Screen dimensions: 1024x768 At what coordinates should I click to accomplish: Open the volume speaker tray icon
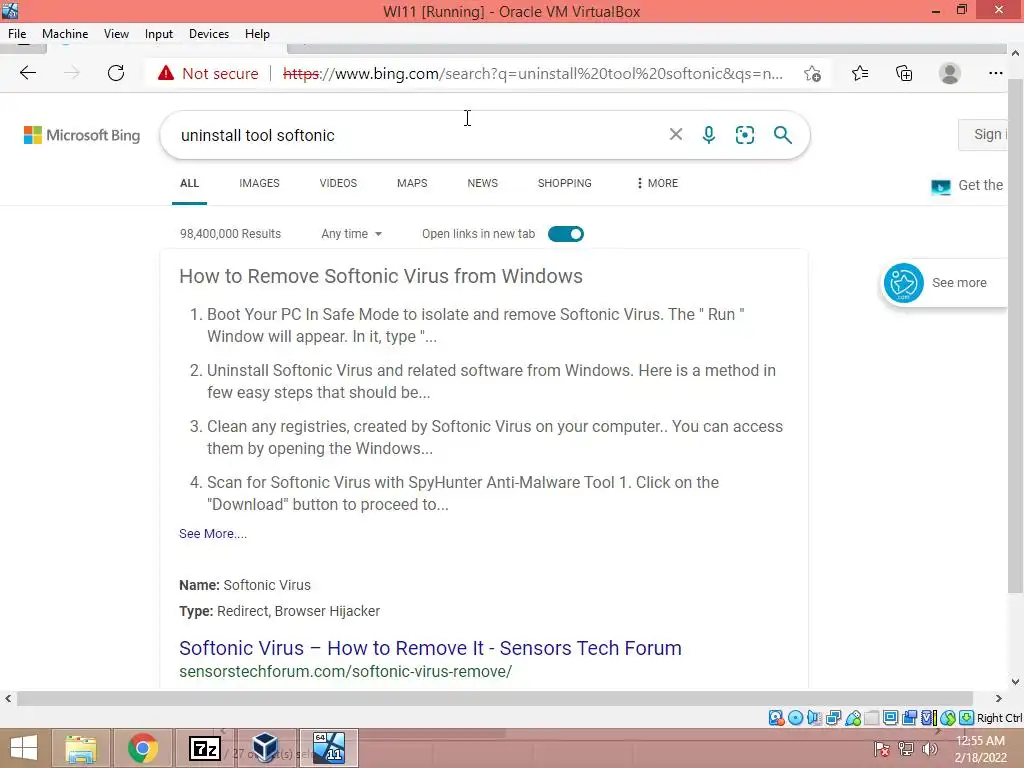[x=930, y=749]
